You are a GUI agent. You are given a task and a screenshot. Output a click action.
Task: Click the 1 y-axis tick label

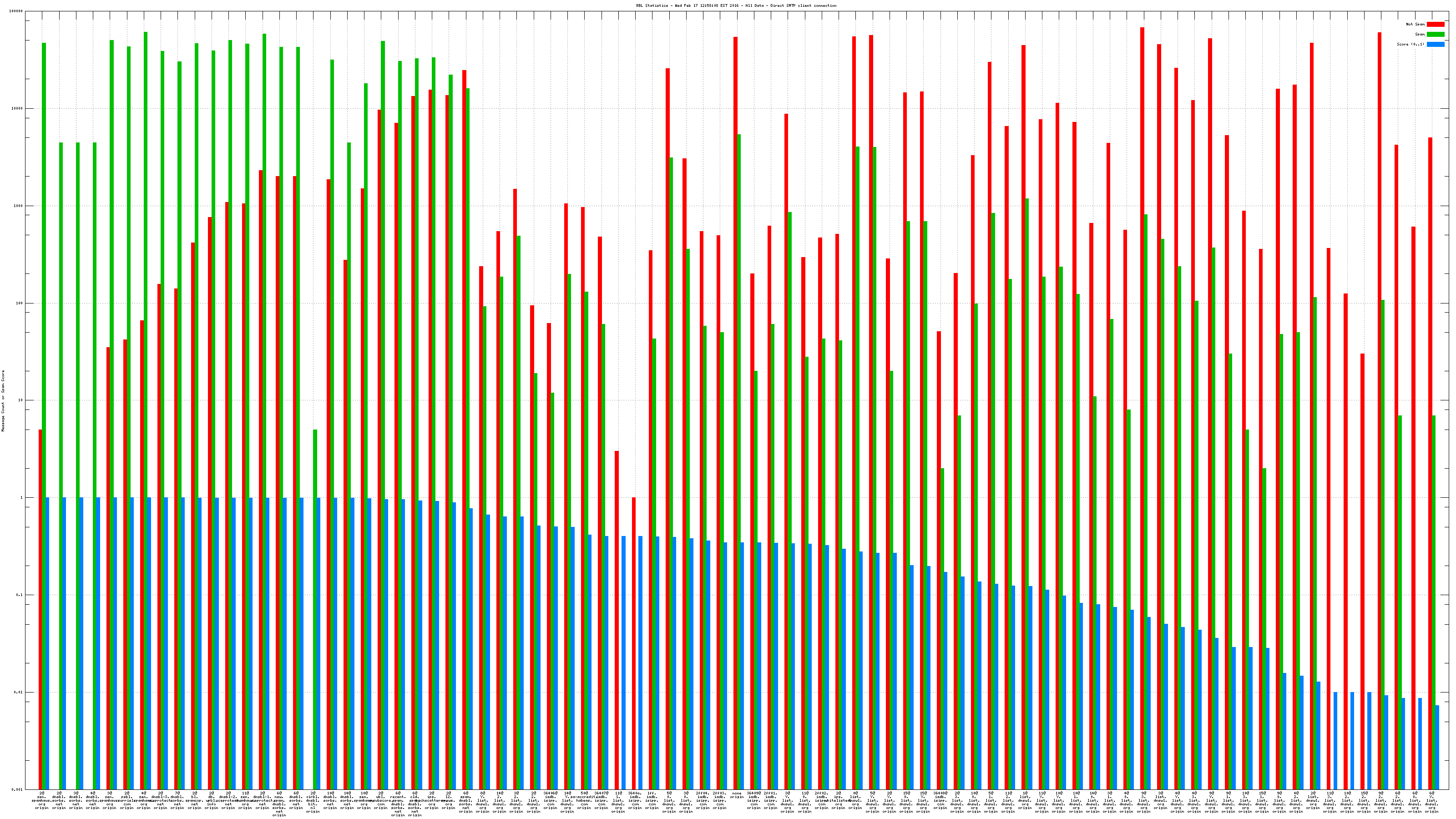pyautogui.click(x=21, y=498)
